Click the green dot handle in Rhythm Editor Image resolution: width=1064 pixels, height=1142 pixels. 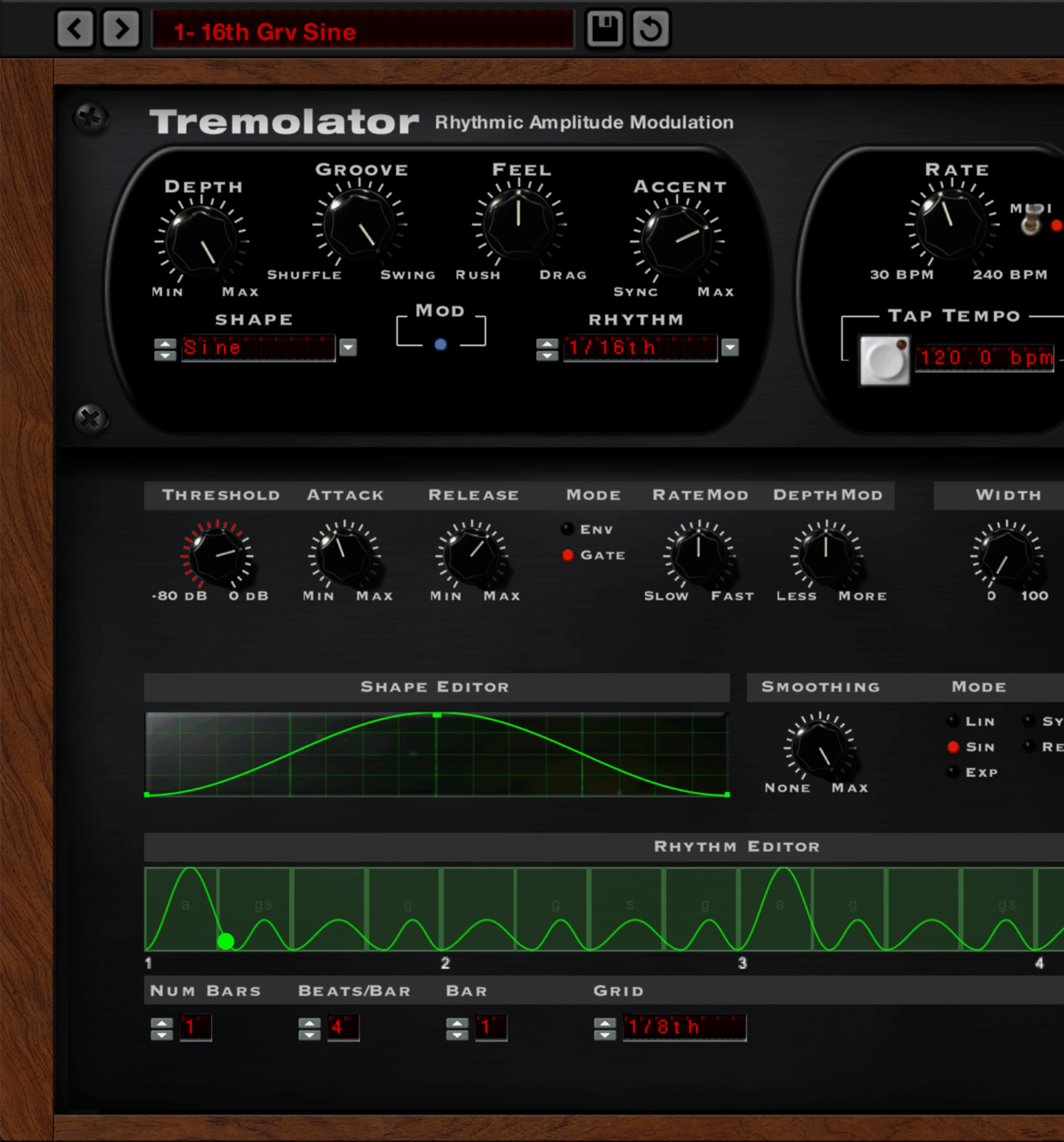(226, 941)
